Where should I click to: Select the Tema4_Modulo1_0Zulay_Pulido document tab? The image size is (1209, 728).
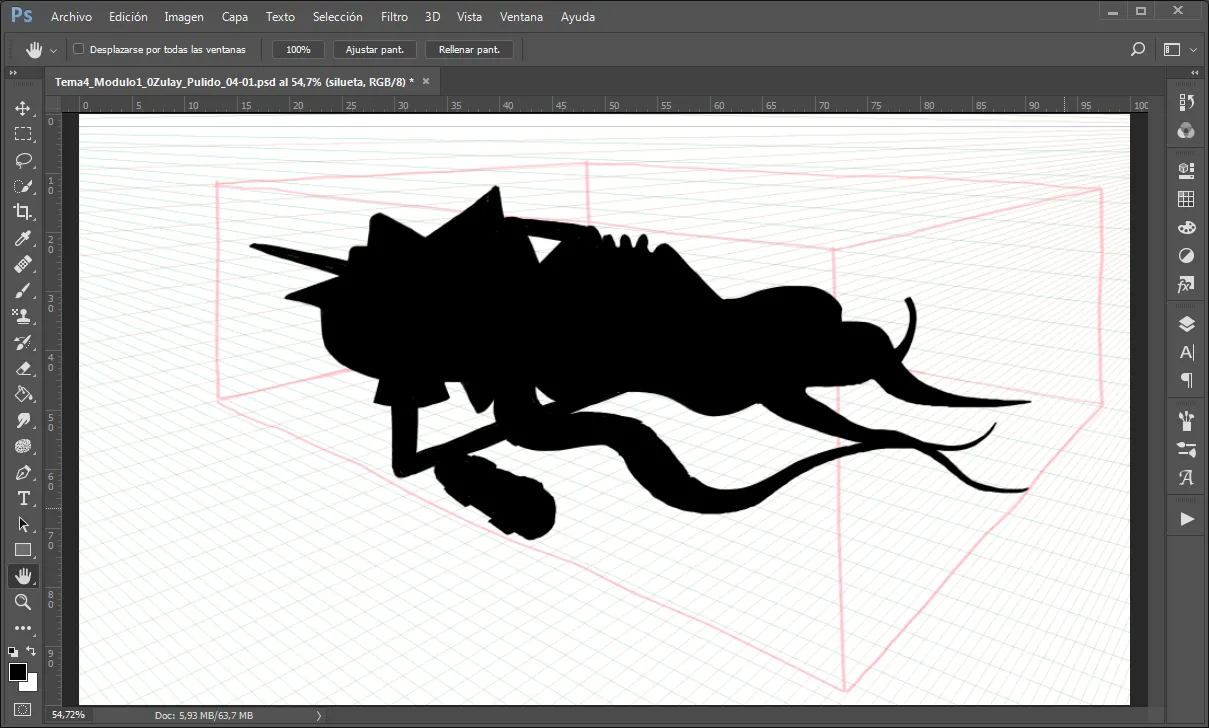coord(235,81)
